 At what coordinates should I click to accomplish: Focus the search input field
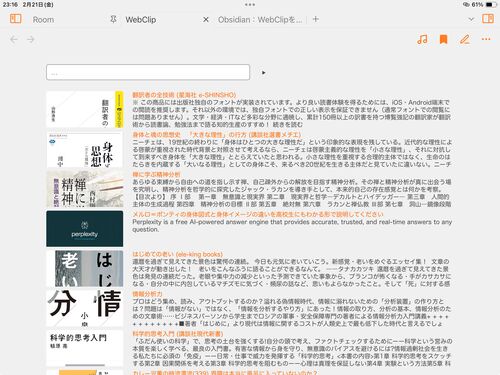[148, 72]
